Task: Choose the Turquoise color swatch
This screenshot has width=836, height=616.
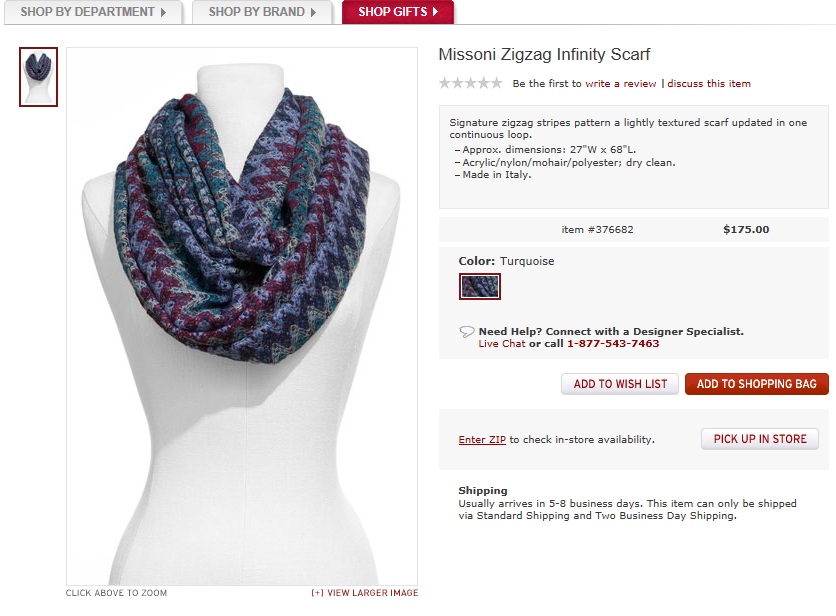Action: [480, 286]
